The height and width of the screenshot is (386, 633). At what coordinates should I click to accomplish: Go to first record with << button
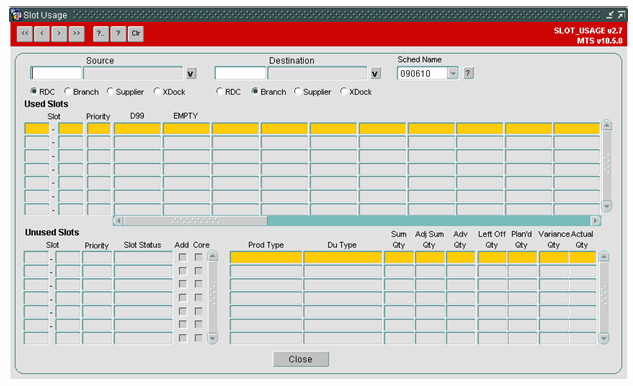[25, 34]
